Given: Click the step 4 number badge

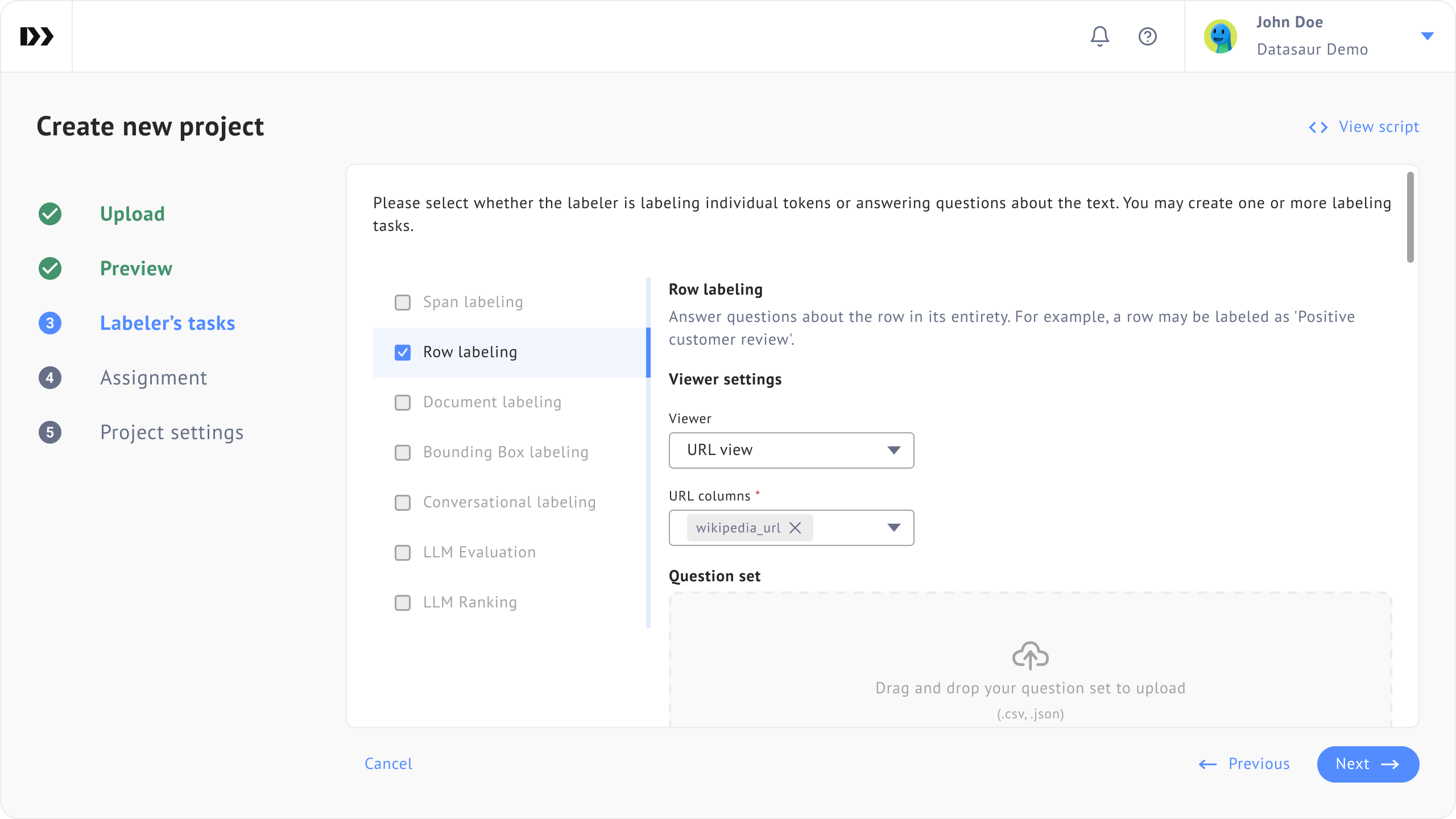Looking at the screenshot, I should (x=50, y=378).
